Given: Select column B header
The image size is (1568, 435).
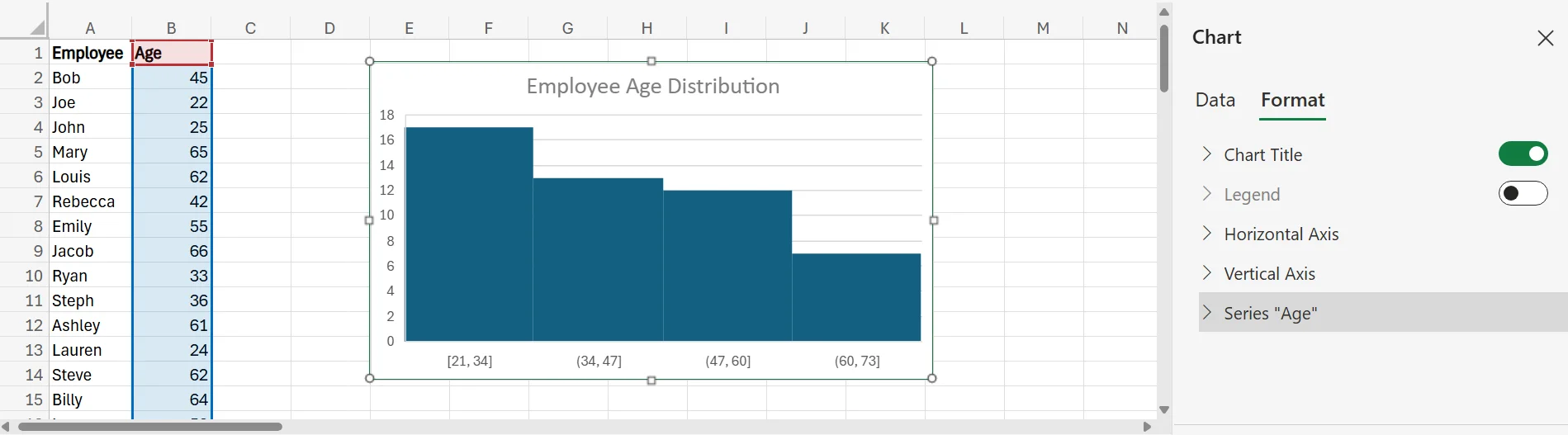Looking at the screenshot, I should 171,28.
